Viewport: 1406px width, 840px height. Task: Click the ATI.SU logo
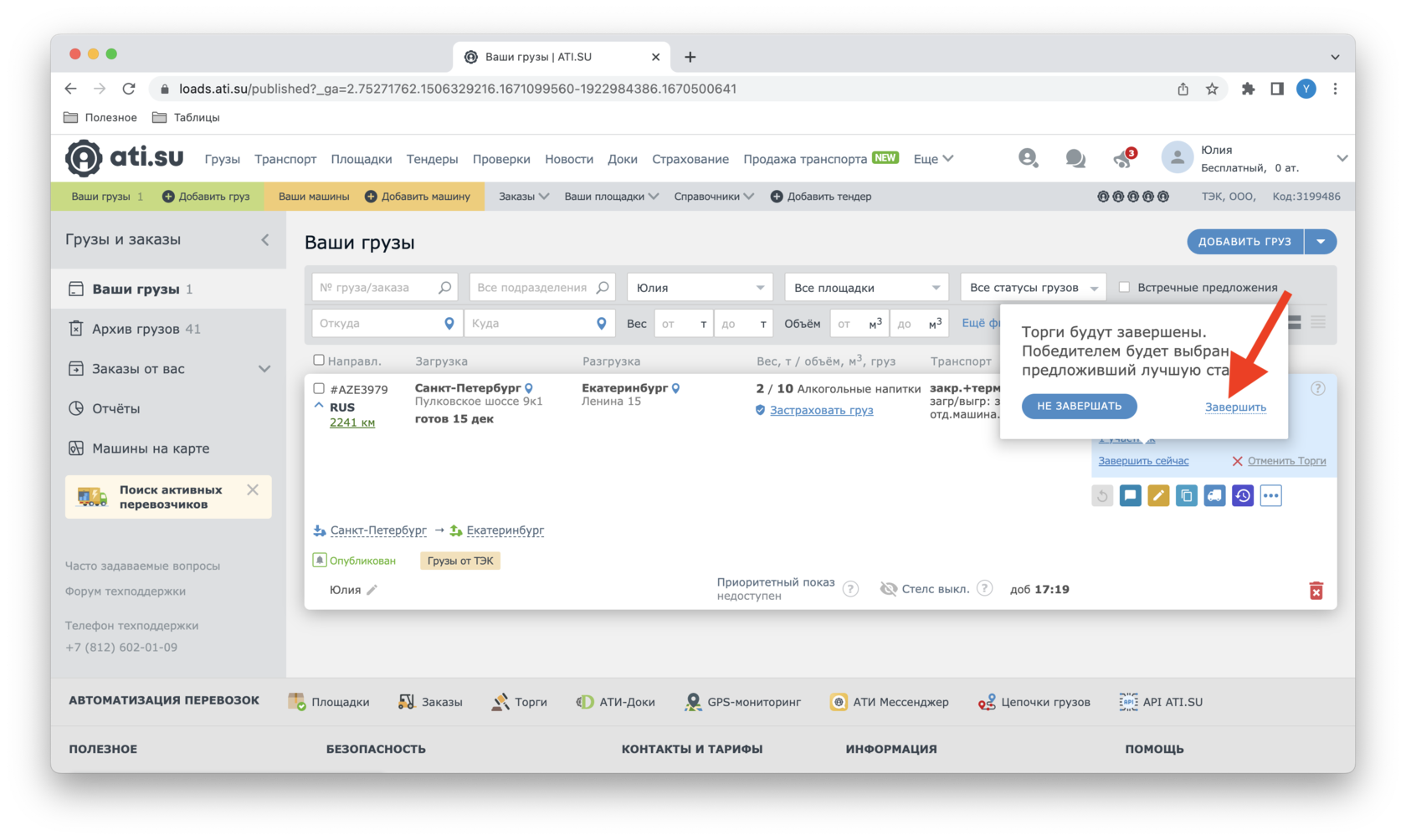click(125, 158)
